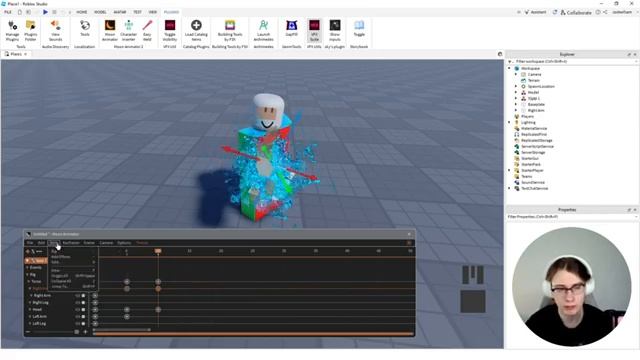Viewport: 640px width, 360px height.
Task: Select SoundService in Explorer
Action: tap(533, 182)
